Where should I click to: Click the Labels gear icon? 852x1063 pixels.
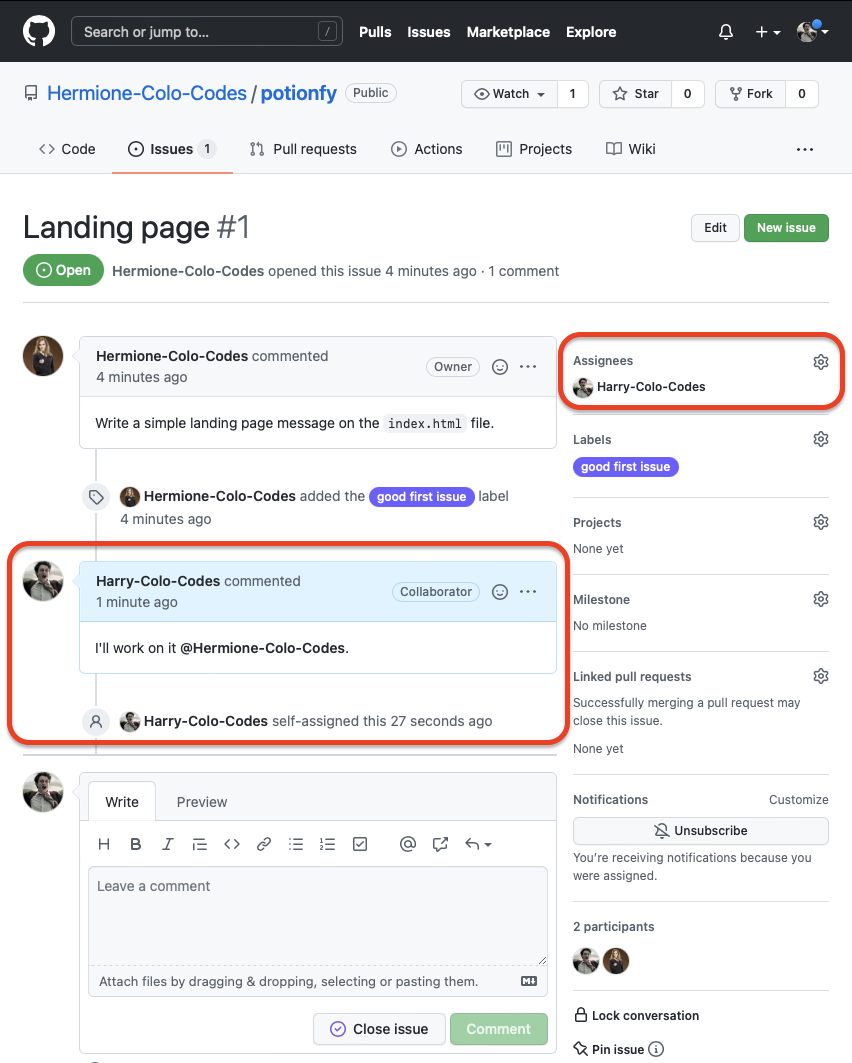pos(821,439)
